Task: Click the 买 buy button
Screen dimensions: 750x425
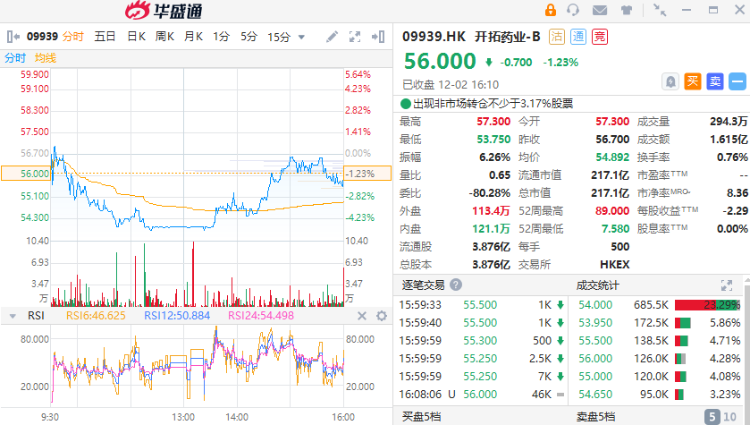Action: click(693, 82)
